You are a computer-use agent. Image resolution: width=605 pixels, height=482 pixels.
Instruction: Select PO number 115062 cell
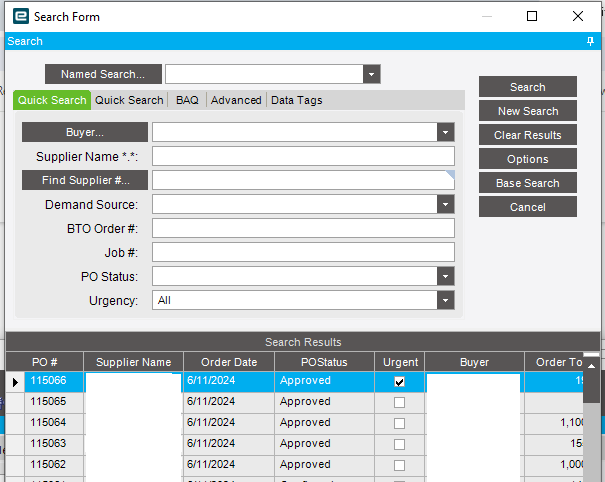pyautogui.click(x=54, y=465)
